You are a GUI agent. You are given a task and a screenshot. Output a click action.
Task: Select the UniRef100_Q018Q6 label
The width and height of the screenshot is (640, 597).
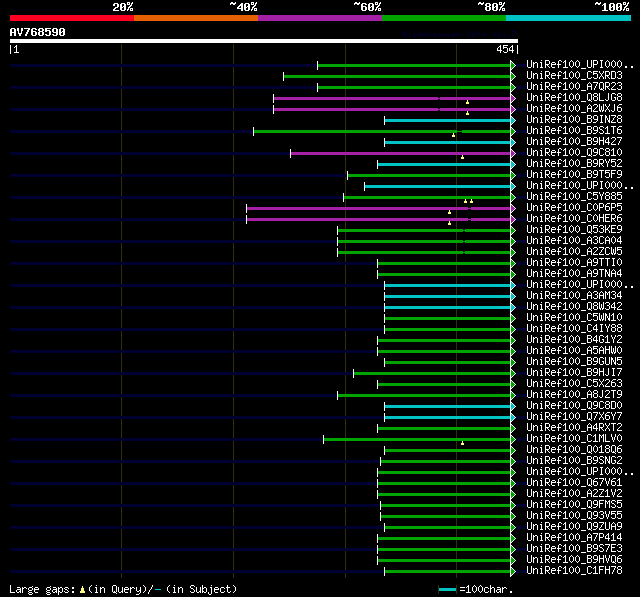pyautogui.click(x=574, y=450)
